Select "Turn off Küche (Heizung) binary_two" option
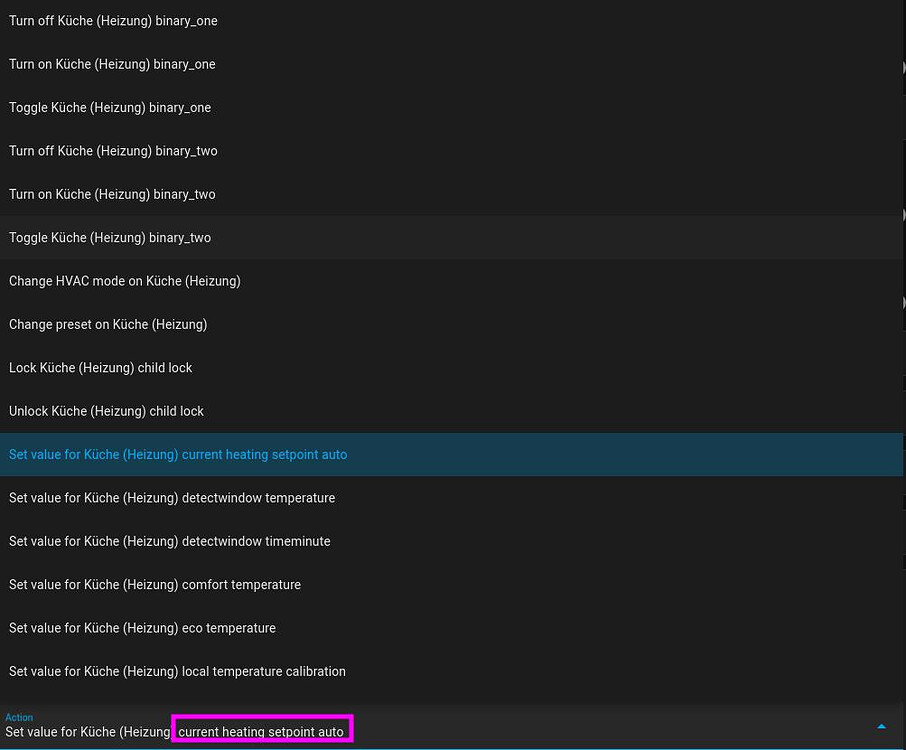 [113, 151]
